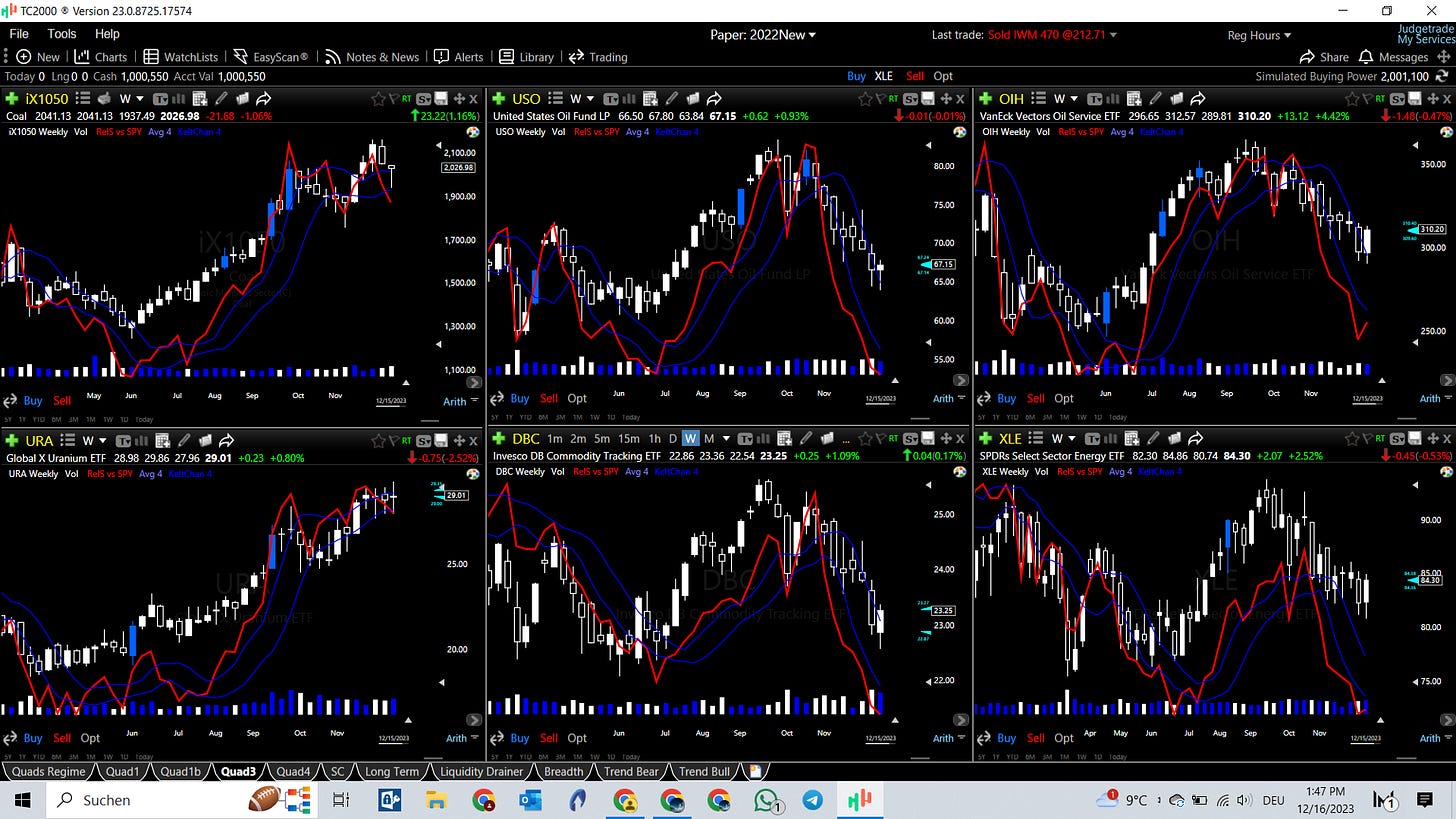This screenshot has width=1456, height=819.
Task: Select the 5m timeframe in DBC chart
Action: tap(602, 439)
